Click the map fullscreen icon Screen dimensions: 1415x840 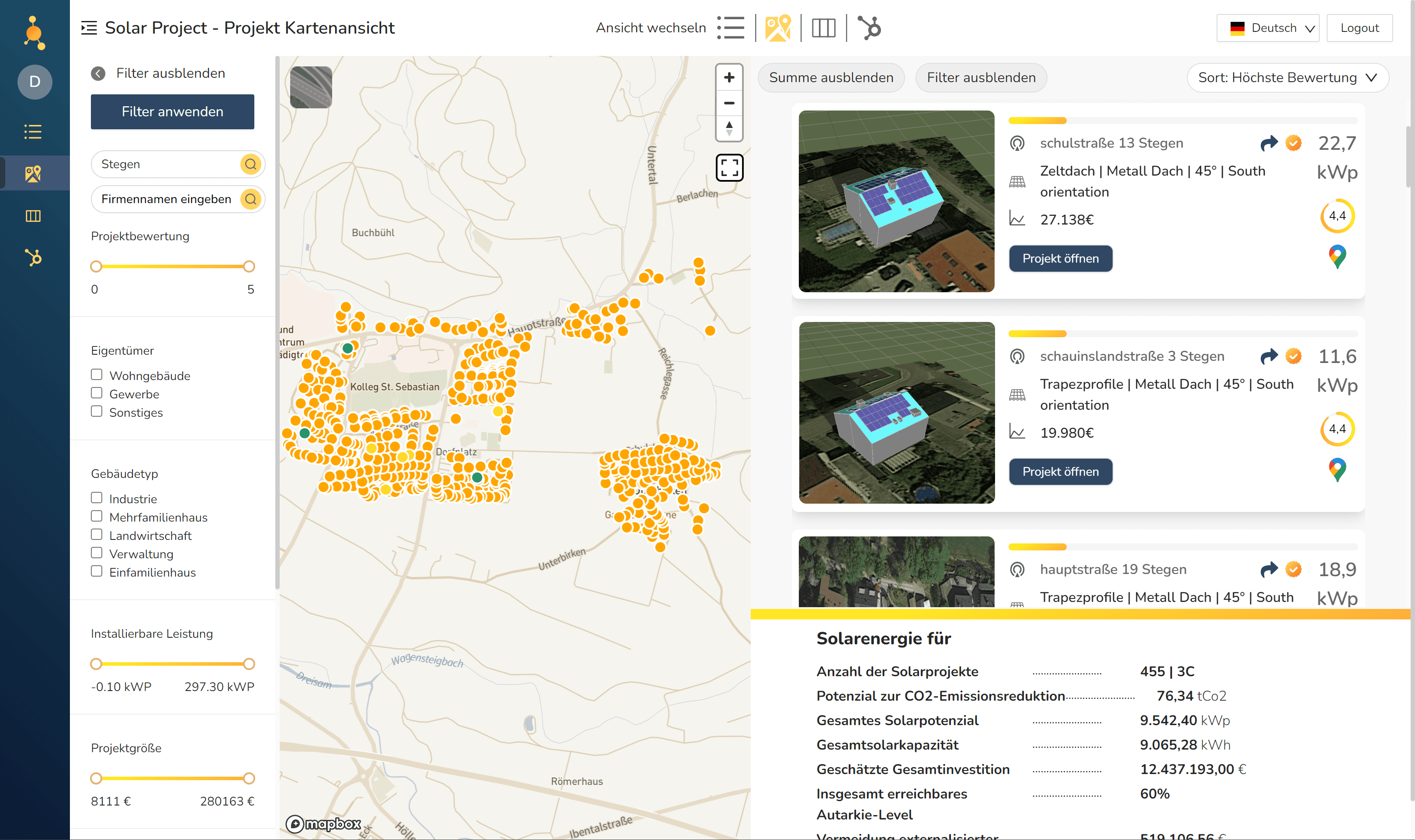click(x=729, y=168)
